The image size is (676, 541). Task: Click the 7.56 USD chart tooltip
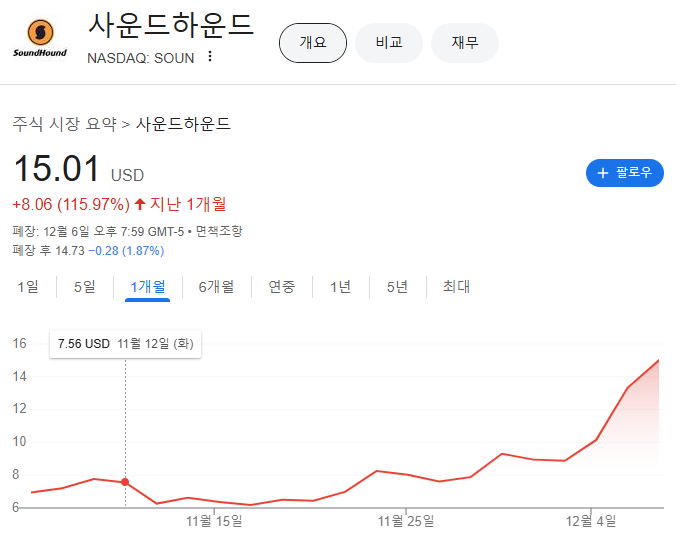tap(125, 344)
